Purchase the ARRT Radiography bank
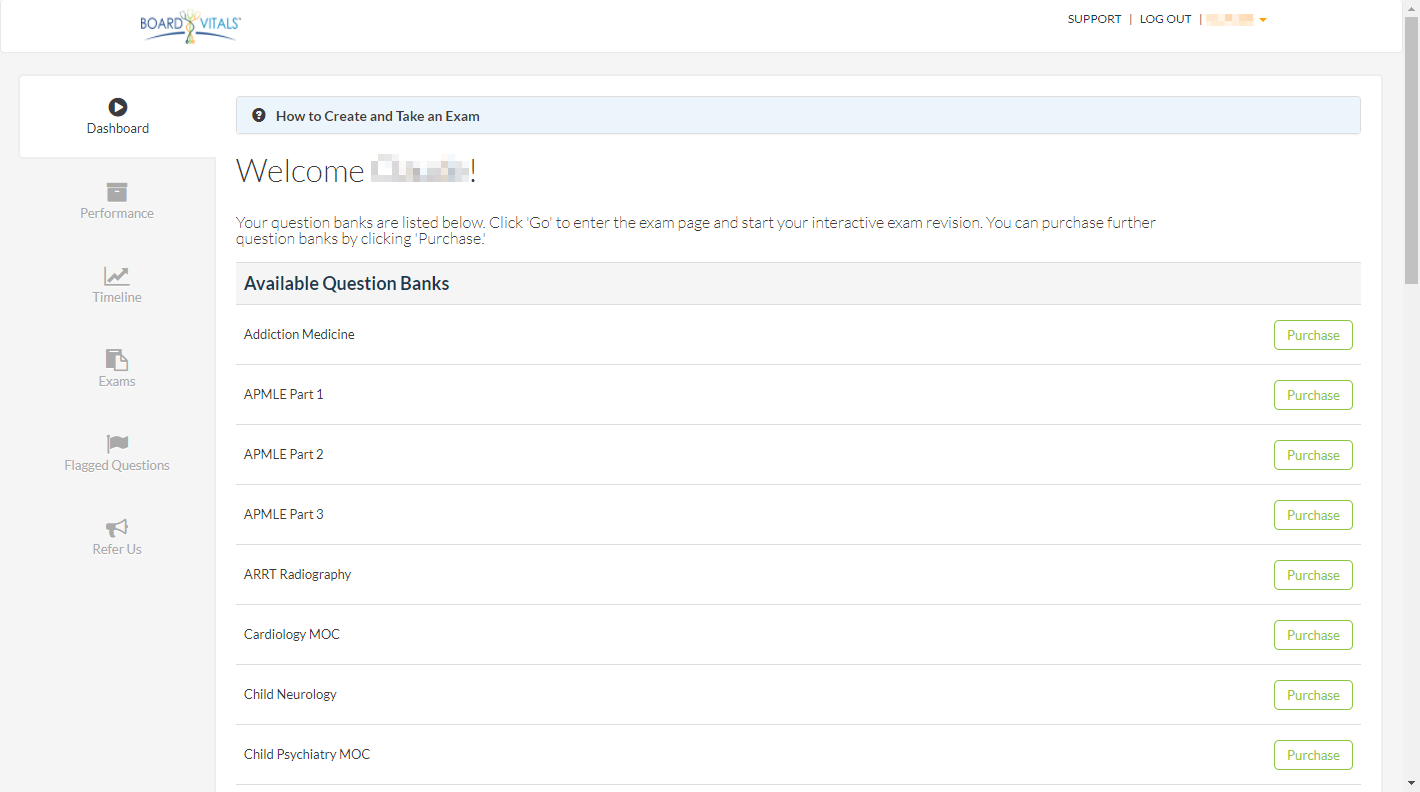This screenshot has width=1420, height=792. tap(1313, 575)
